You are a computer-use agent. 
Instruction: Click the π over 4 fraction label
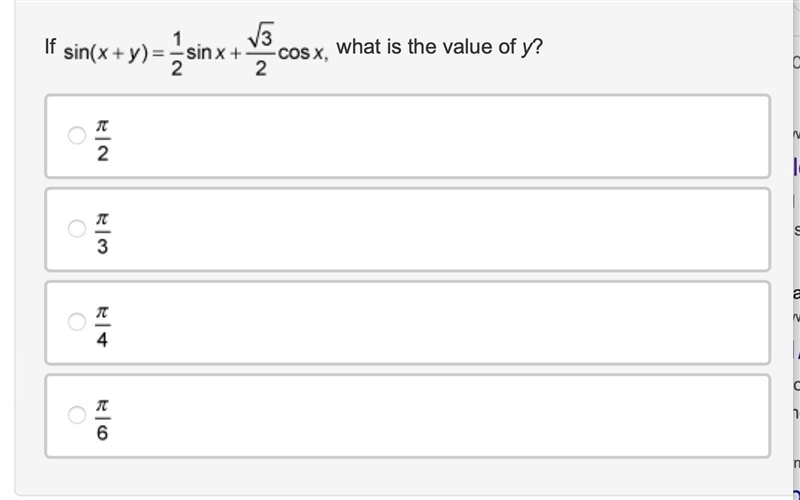pos(103,327)
